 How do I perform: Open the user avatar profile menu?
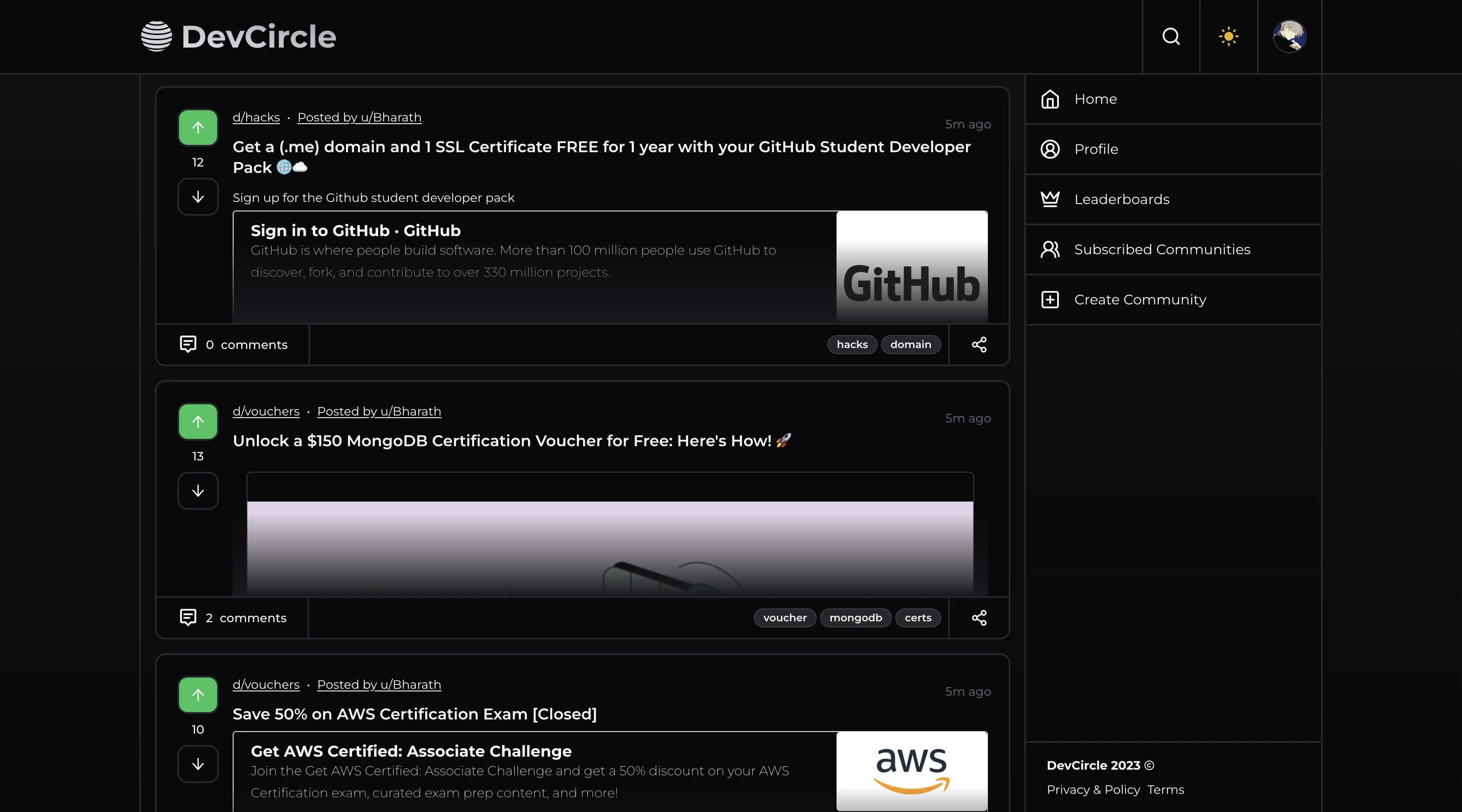click(x=1289, y=36)
